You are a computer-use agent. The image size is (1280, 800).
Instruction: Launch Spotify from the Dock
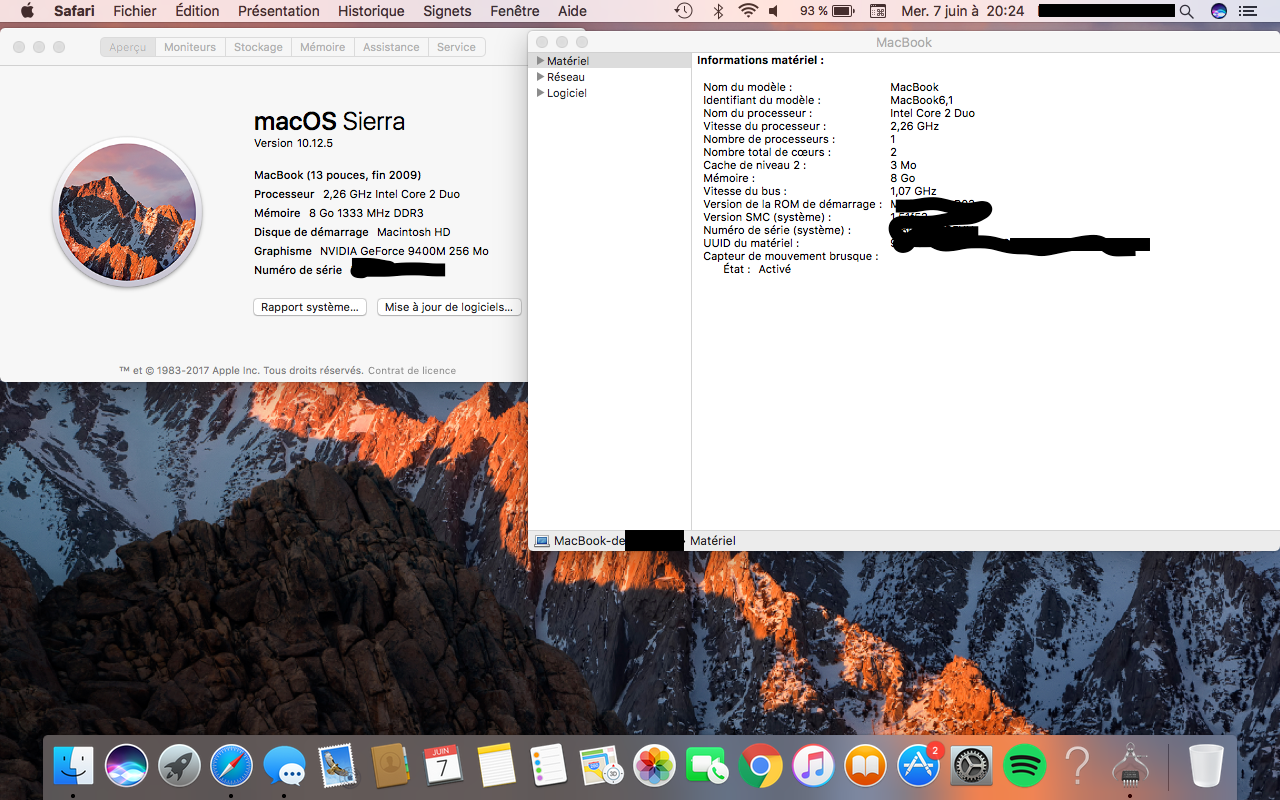[1024, 767]
